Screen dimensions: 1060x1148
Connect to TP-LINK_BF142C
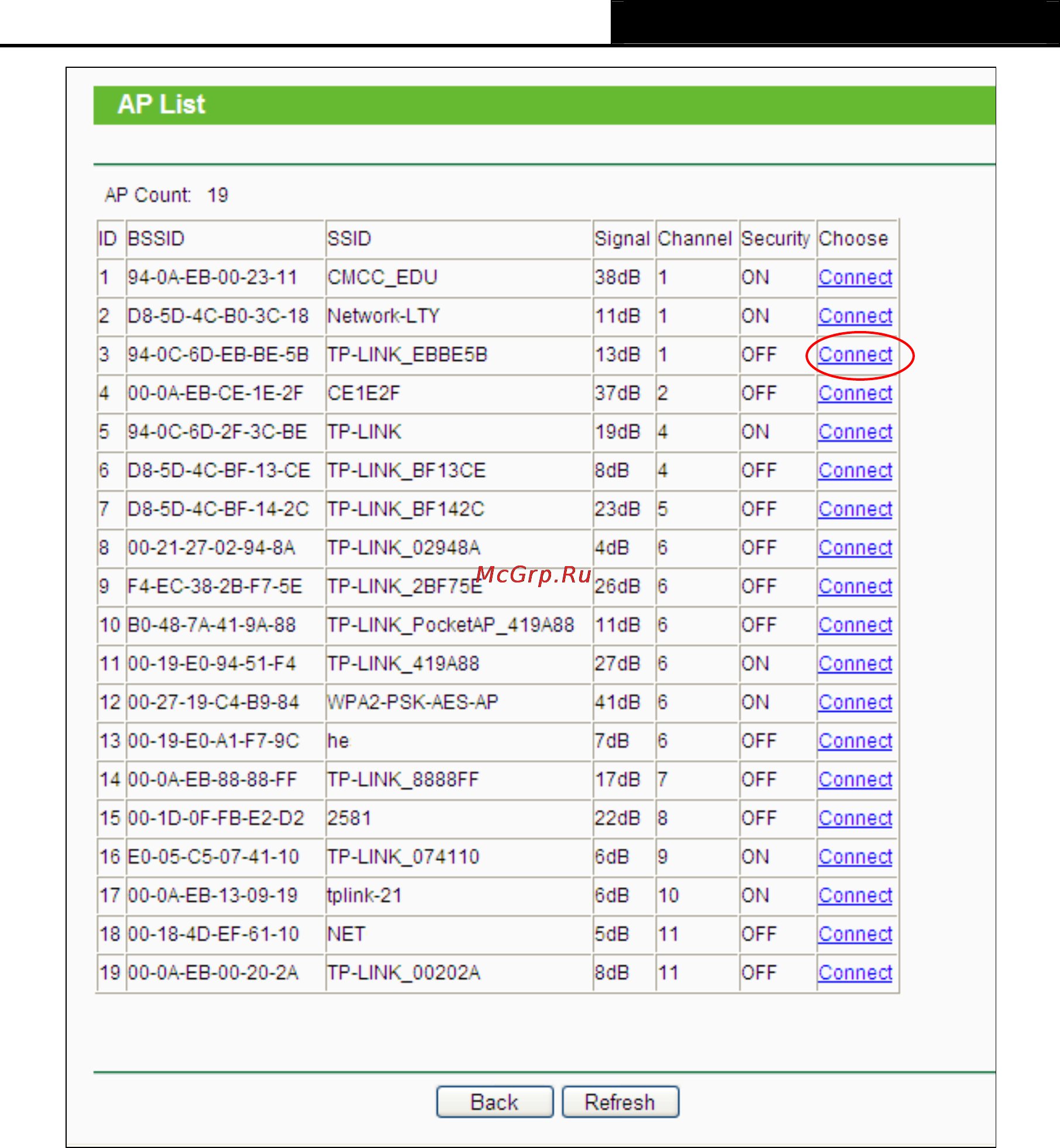(x=855, y=509)
